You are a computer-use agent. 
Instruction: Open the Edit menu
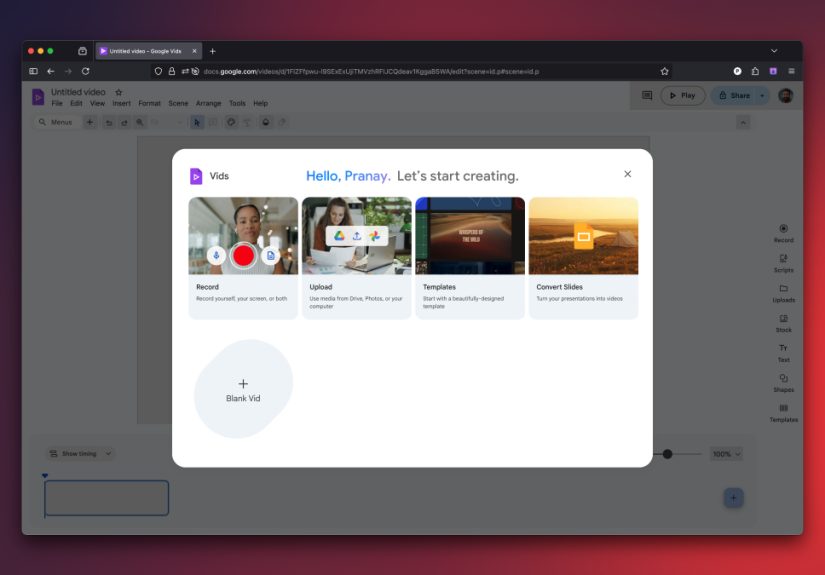[x=76, y=103]
